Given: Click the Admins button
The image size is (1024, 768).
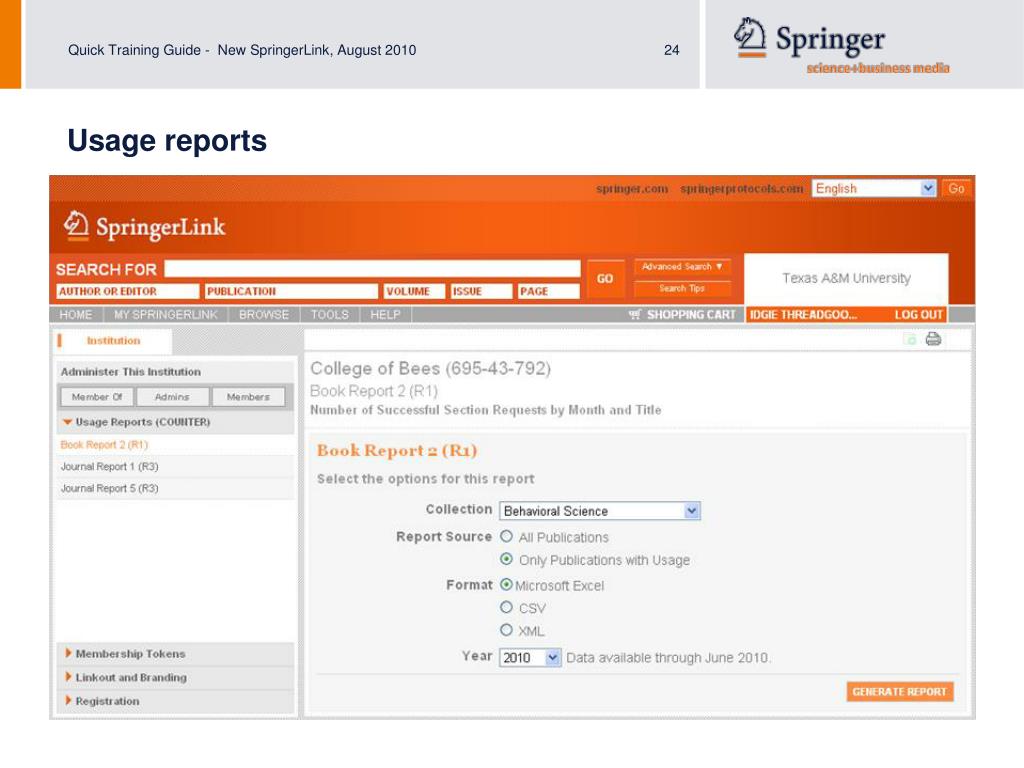Looking at the screenshot, I should pos(172,396).
